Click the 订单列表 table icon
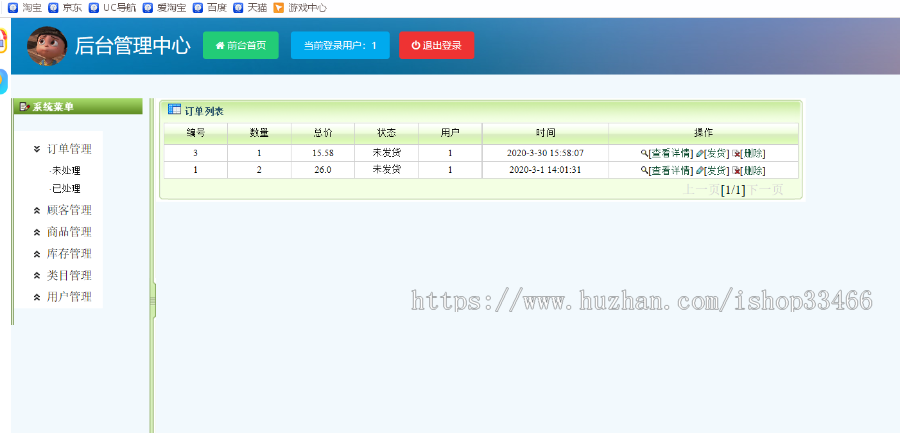 tap(174, 109)
